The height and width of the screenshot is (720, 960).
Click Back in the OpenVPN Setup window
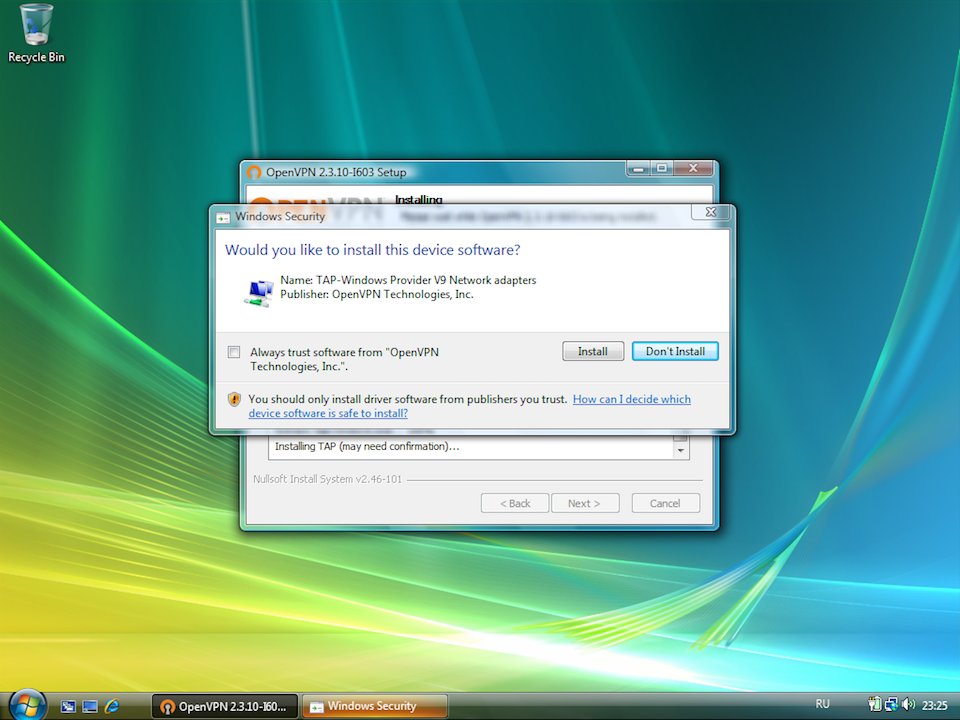click(x=514, y=503)
